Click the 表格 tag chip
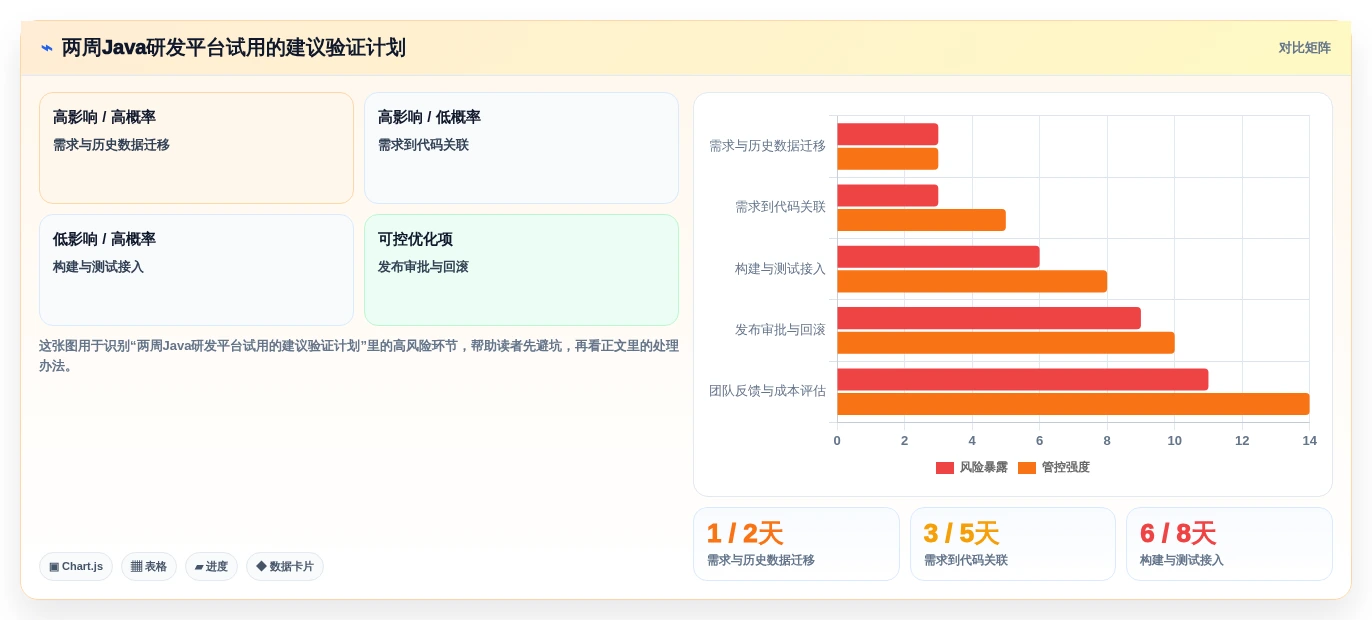Image resolution: width=1372 pixels, height=620 pixels. (x=149, y=567)
